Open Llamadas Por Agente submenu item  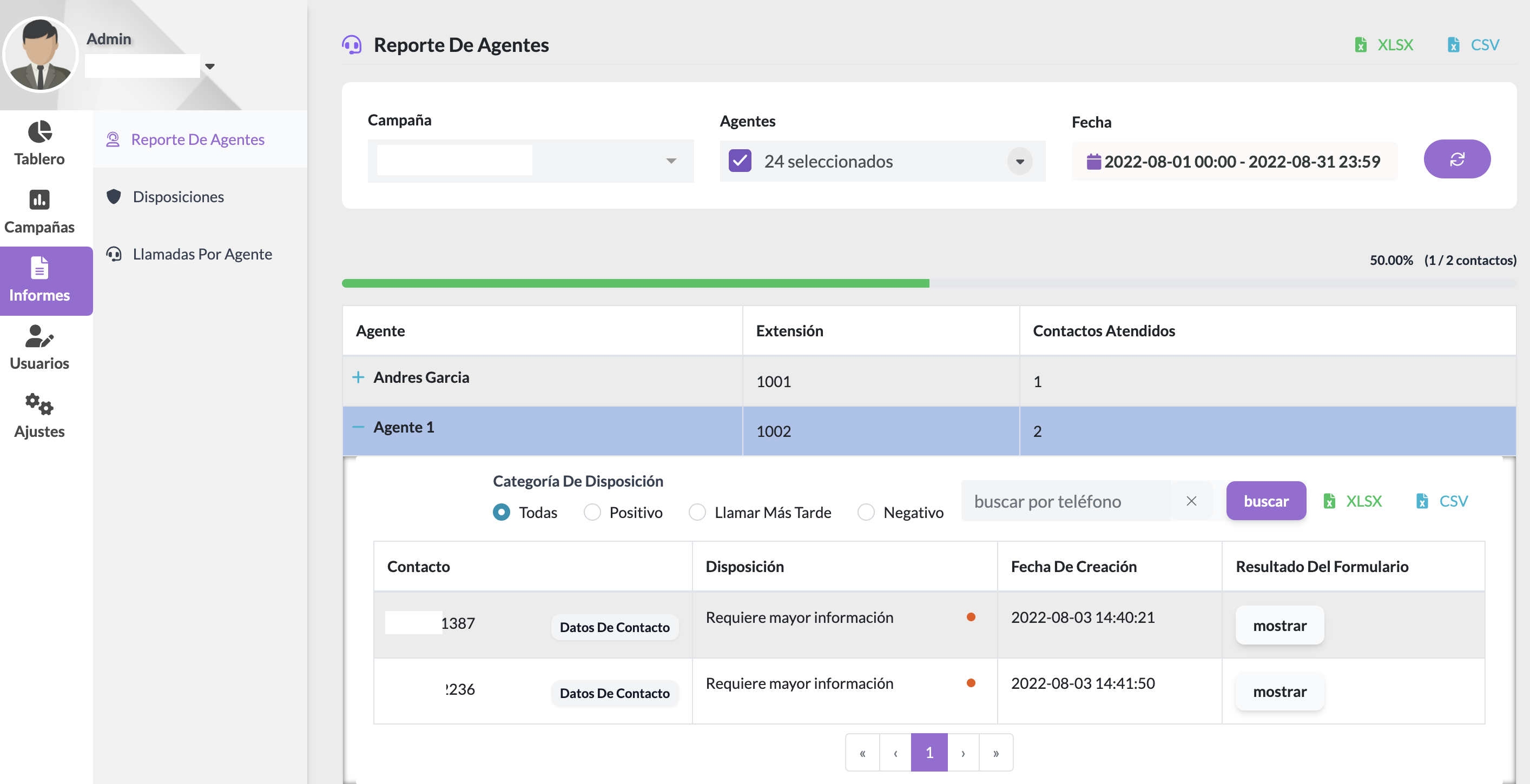[x=202, y=254]
